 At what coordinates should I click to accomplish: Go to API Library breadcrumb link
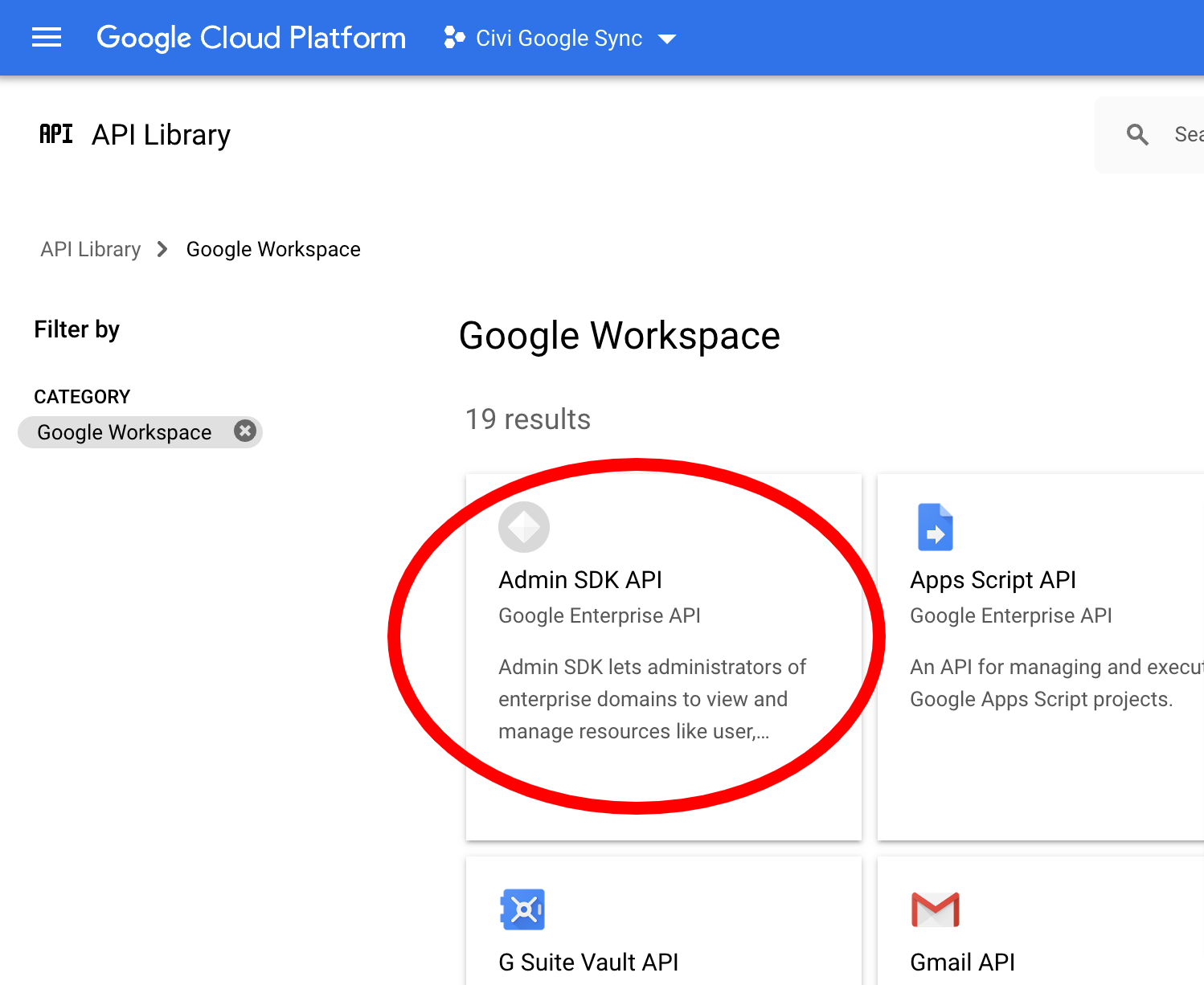pos(91,249)
